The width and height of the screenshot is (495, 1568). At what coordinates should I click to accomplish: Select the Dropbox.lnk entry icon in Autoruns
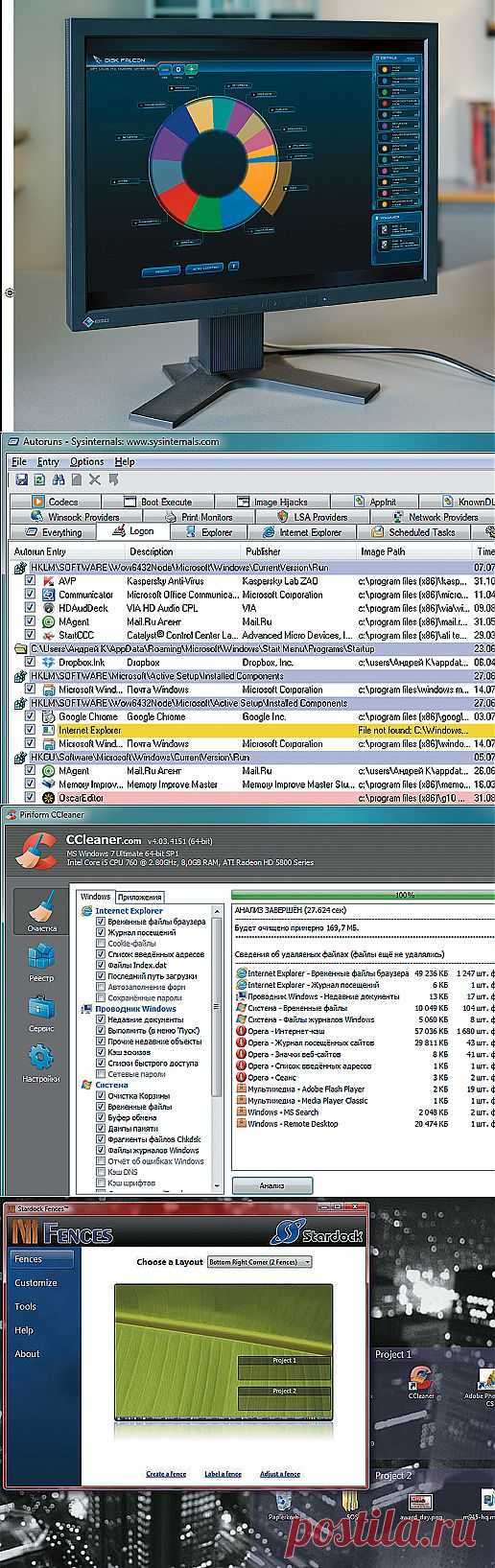48,663
